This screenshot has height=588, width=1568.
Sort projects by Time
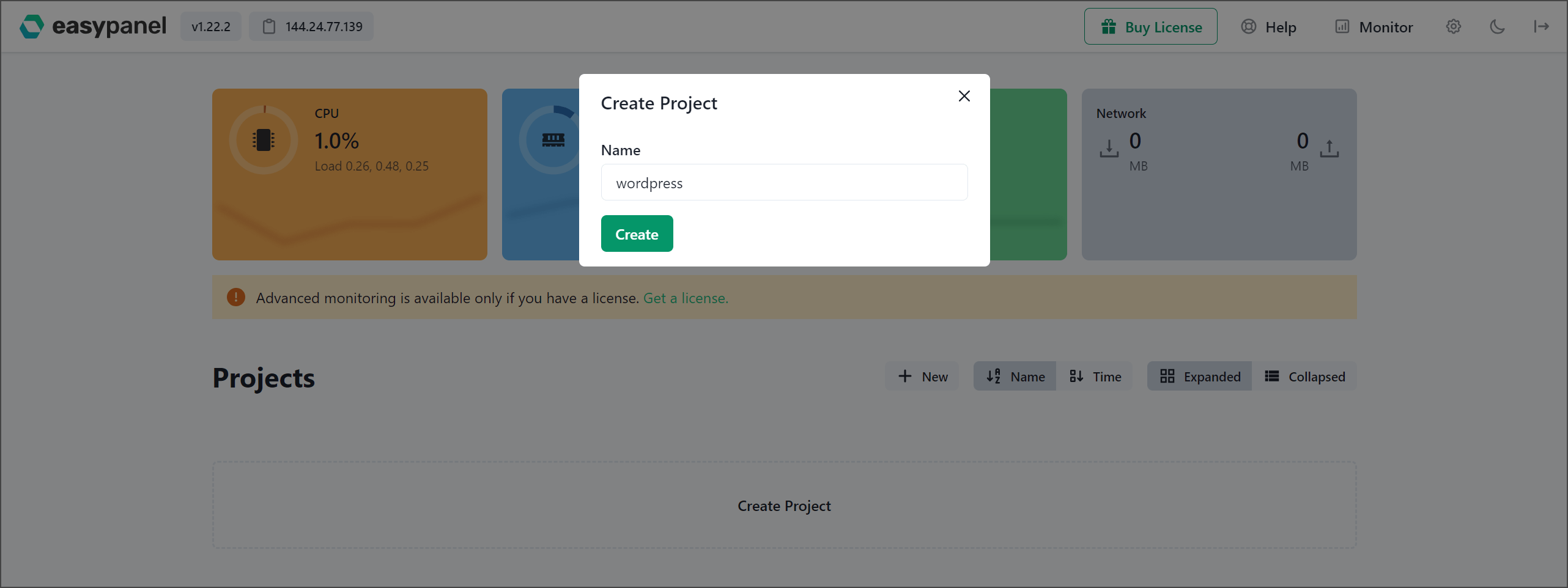[x=1095, y=376]
